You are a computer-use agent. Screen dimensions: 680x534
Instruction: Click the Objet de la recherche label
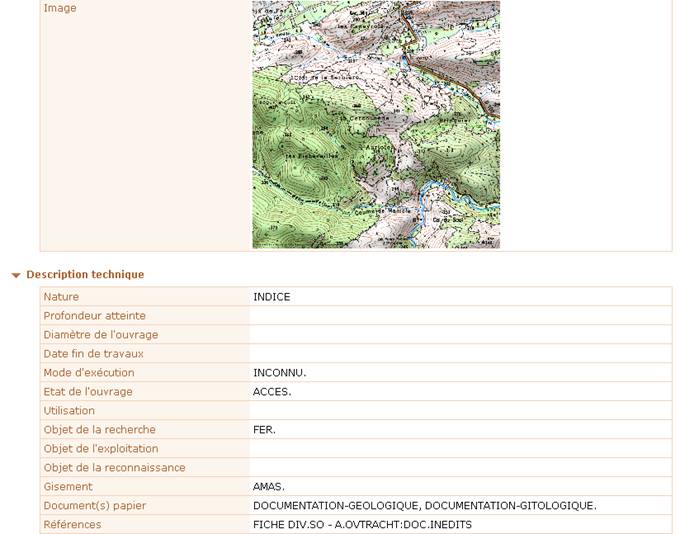[100, 430]
